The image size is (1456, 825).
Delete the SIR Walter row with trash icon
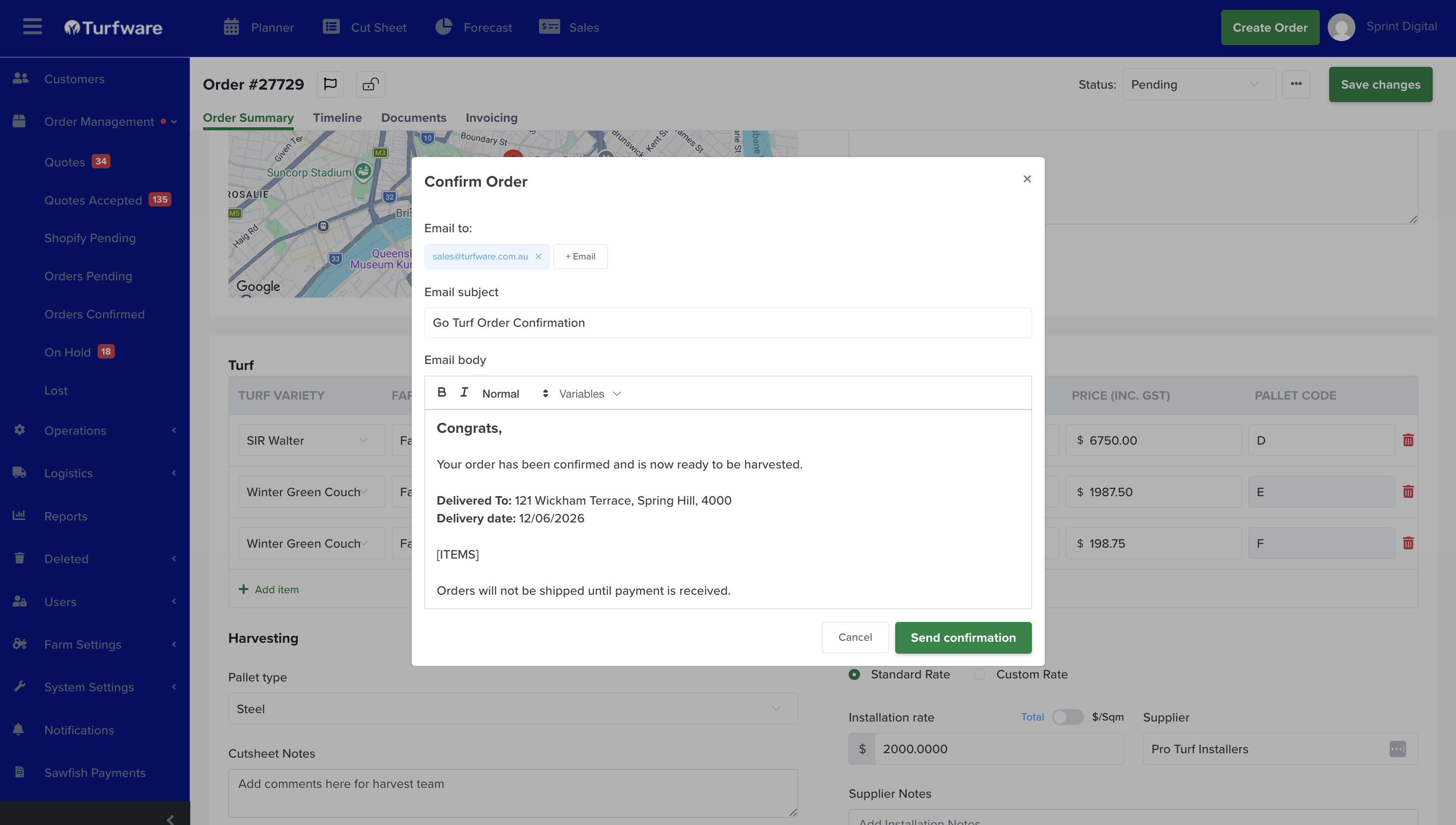coord(1408,440)
